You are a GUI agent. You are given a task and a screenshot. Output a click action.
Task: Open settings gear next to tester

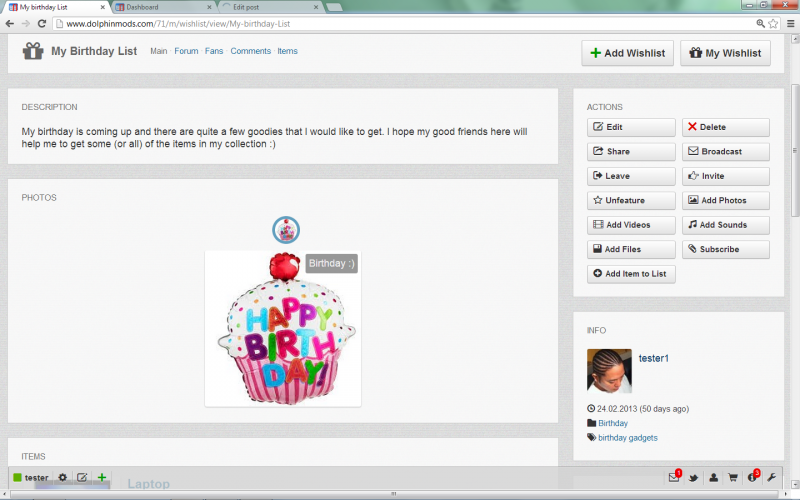[x=62, y=478]
